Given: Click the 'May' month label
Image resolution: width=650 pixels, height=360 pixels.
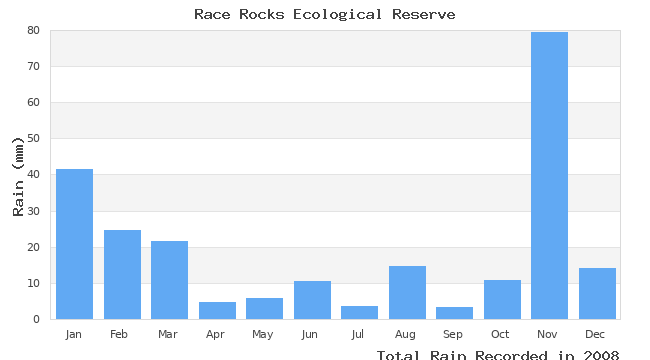Looking at the screenshot, I should (262, 334).
